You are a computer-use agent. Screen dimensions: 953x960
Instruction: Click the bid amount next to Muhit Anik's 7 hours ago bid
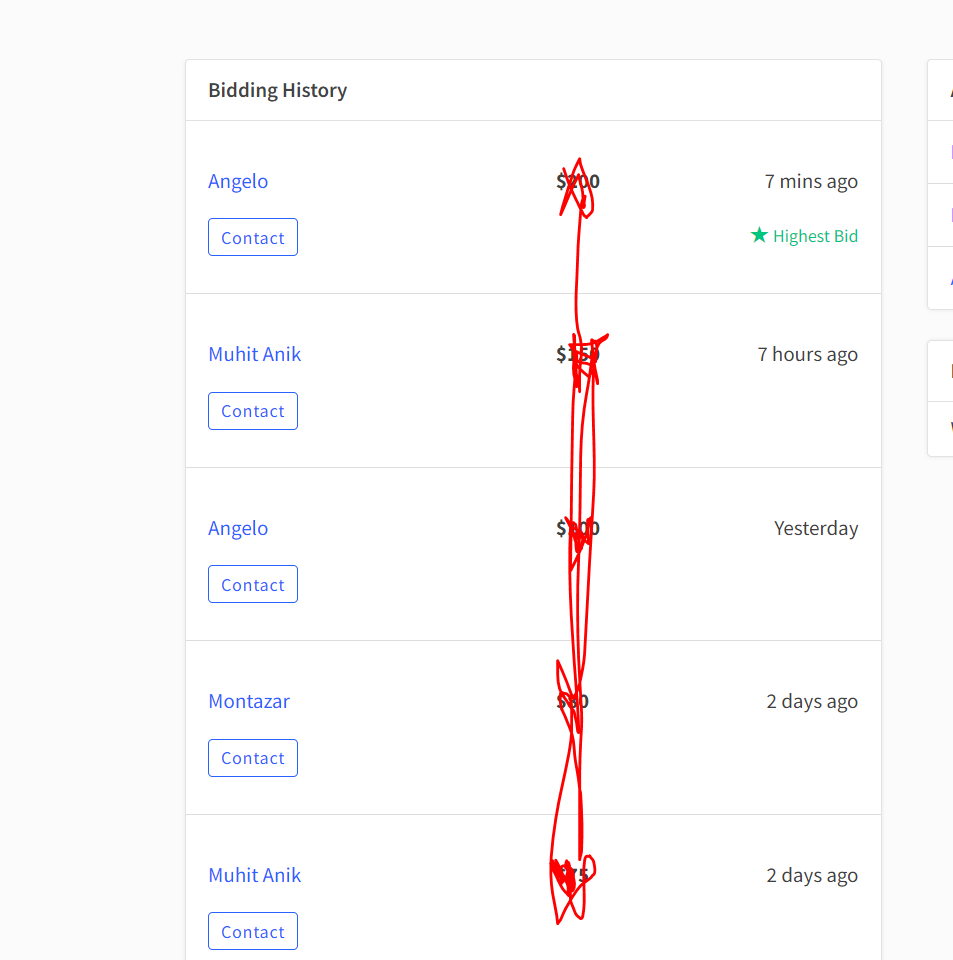(578, 354)
